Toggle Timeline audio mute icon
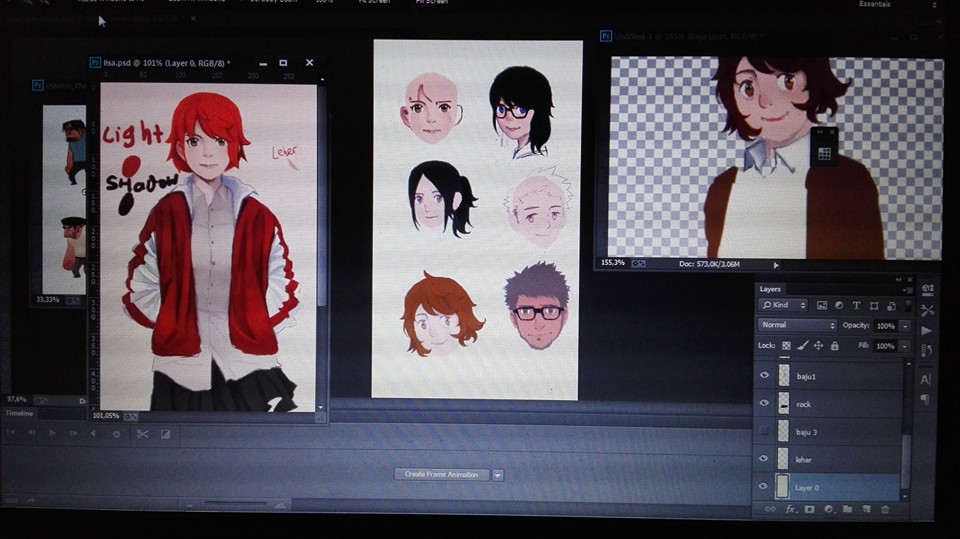 (93, 434)
